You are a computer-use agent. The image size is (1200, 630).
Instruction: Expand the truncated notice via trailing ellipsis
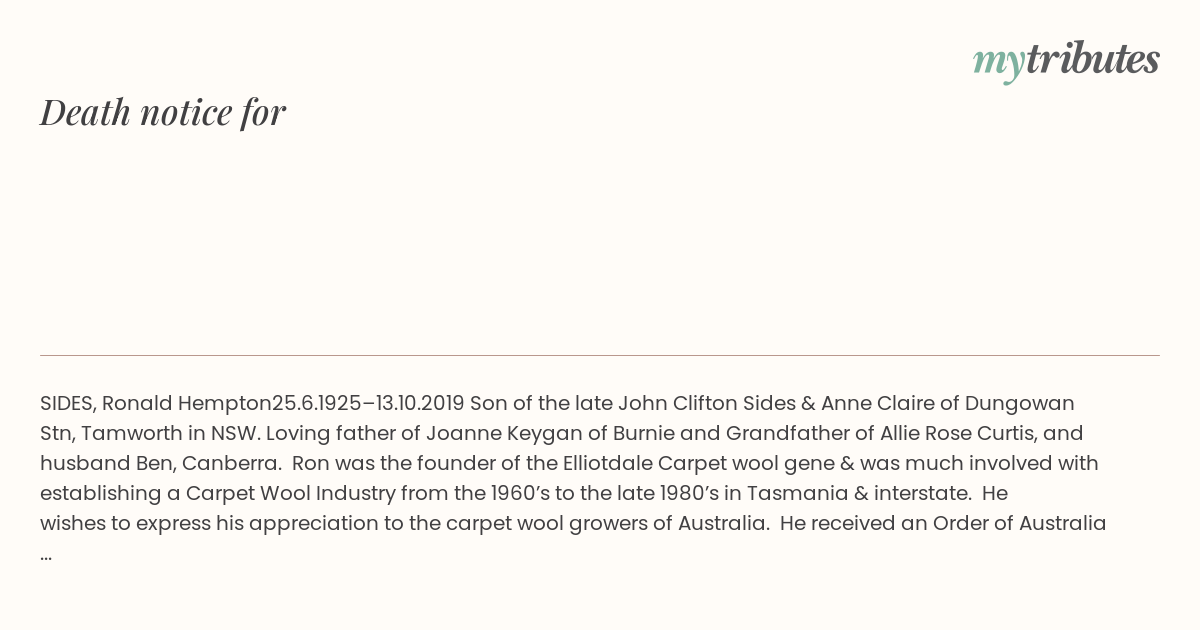coord(46,553)
